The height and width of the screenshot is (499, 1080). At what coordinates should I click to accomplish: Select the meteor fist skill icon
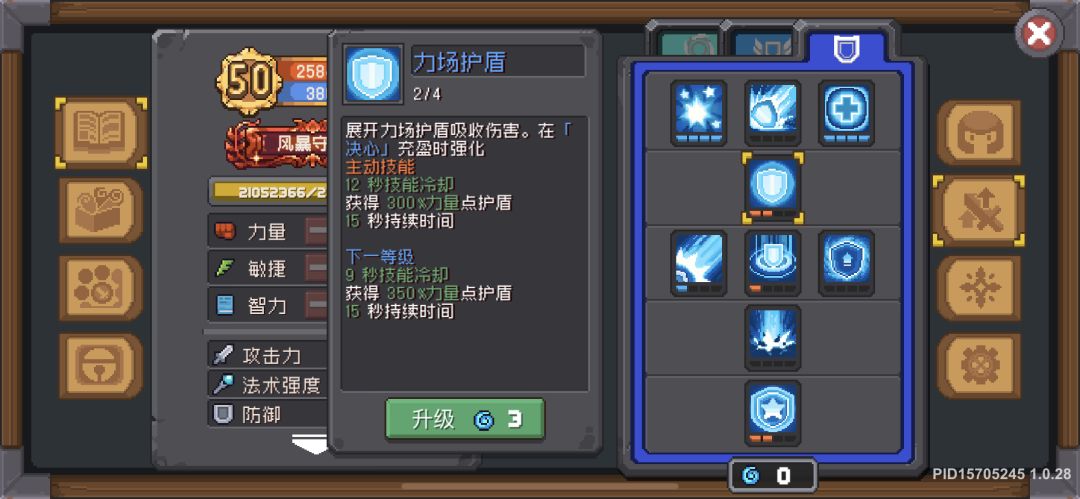772,112
